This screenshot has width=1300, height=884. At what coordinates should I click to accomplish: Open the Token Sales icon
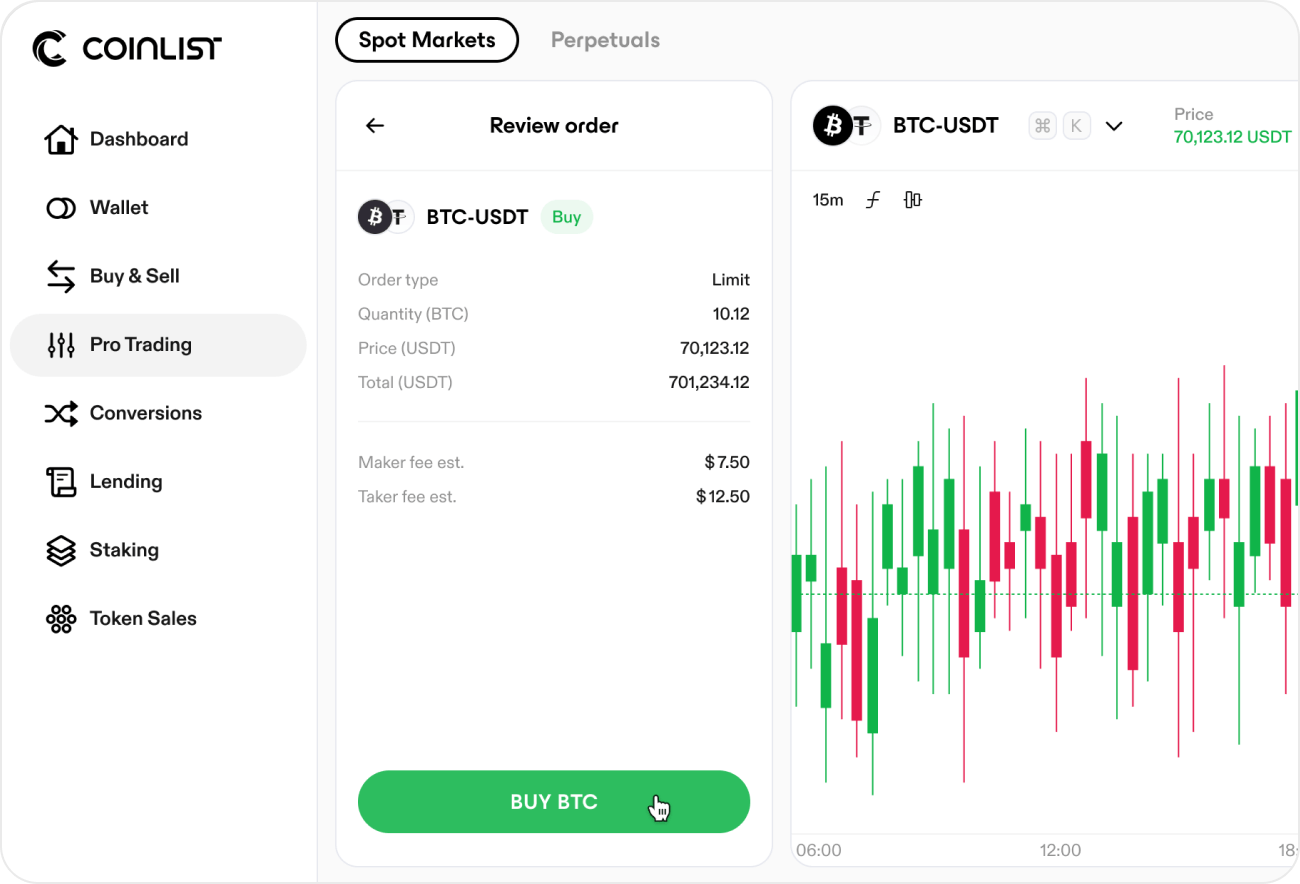coord(61,619)
